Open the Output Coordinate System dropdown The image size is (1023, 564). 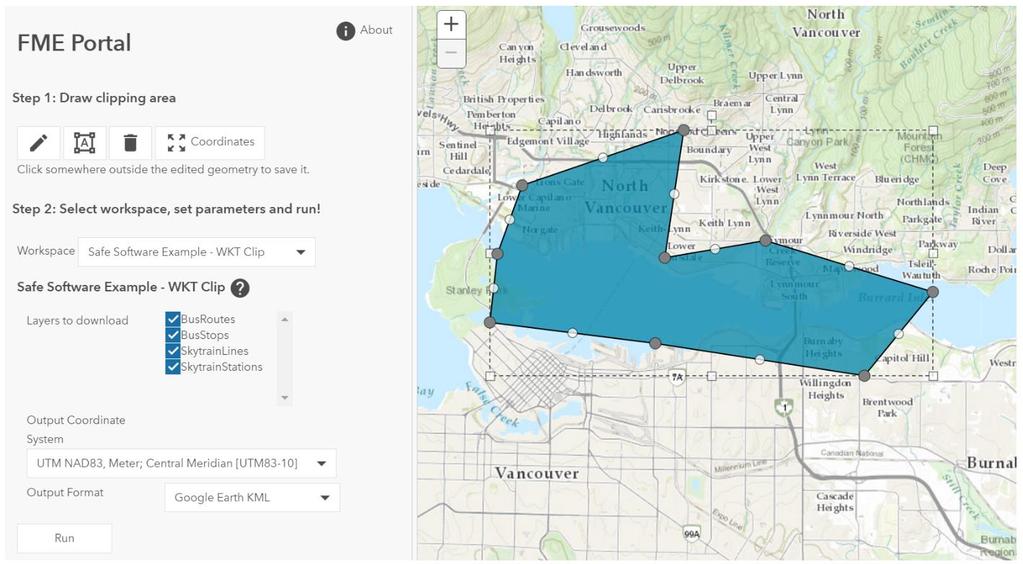tap(181, 463)
